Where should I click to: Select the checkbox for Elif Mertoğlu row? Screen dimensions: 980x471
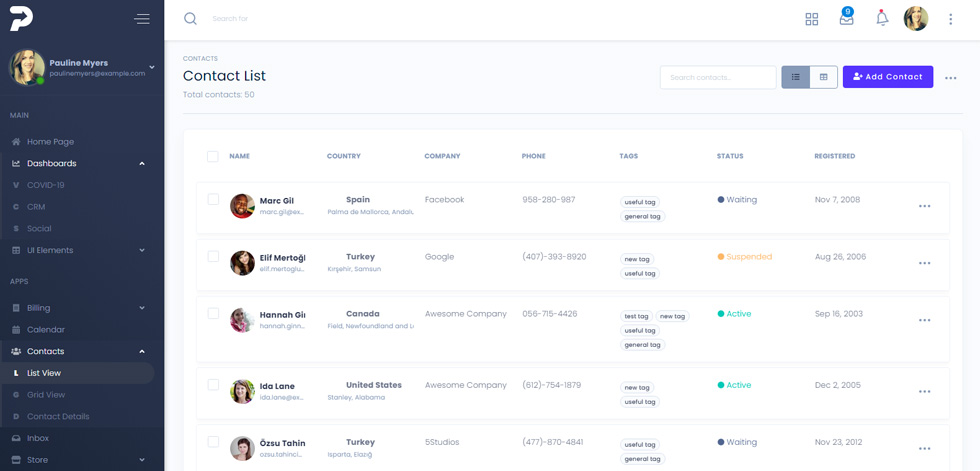213,256
